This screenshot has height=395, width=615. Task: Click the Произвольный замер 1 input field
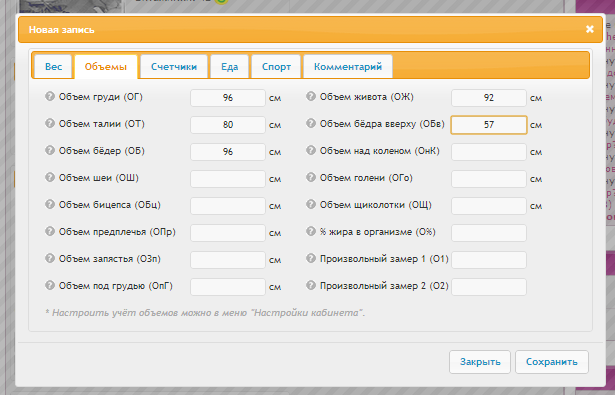(x=489, y=260)
